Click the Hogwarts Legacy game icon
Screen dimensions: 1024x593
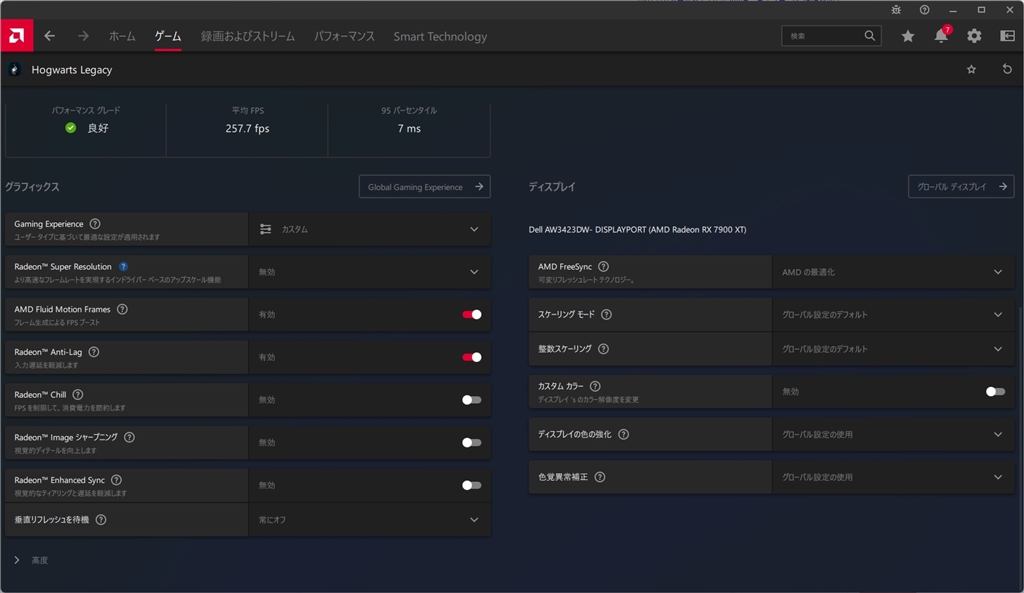14,69
